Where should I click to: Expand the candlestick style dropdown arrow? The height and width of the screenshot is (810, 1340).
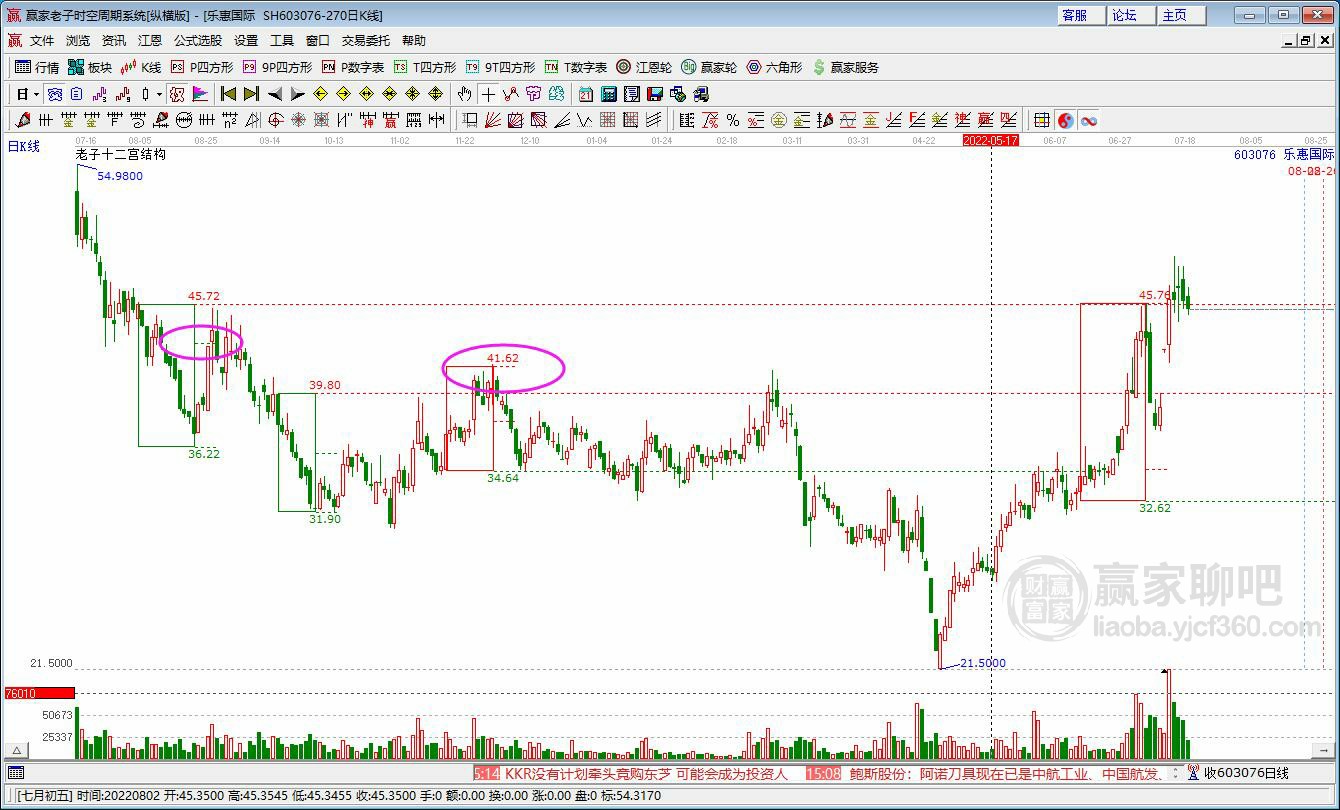point(159,94)
